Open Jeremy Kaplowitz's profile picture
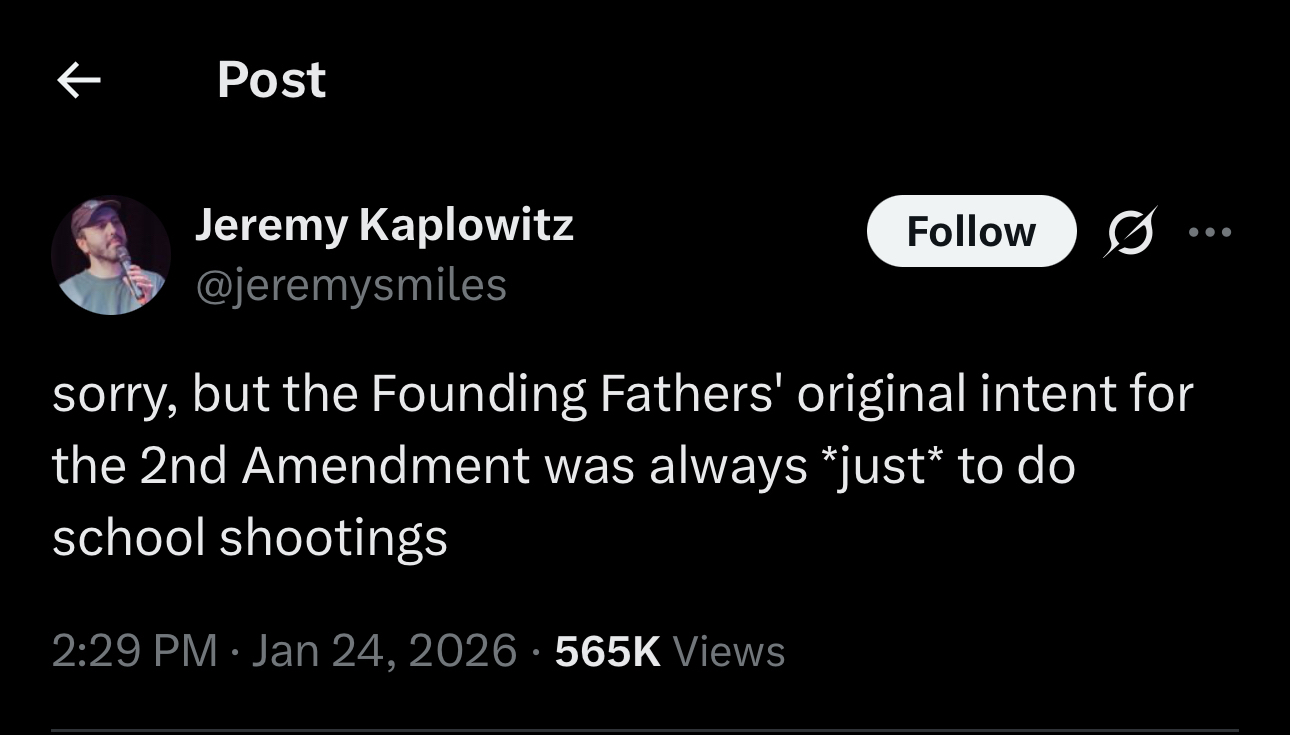 (111, 256)
